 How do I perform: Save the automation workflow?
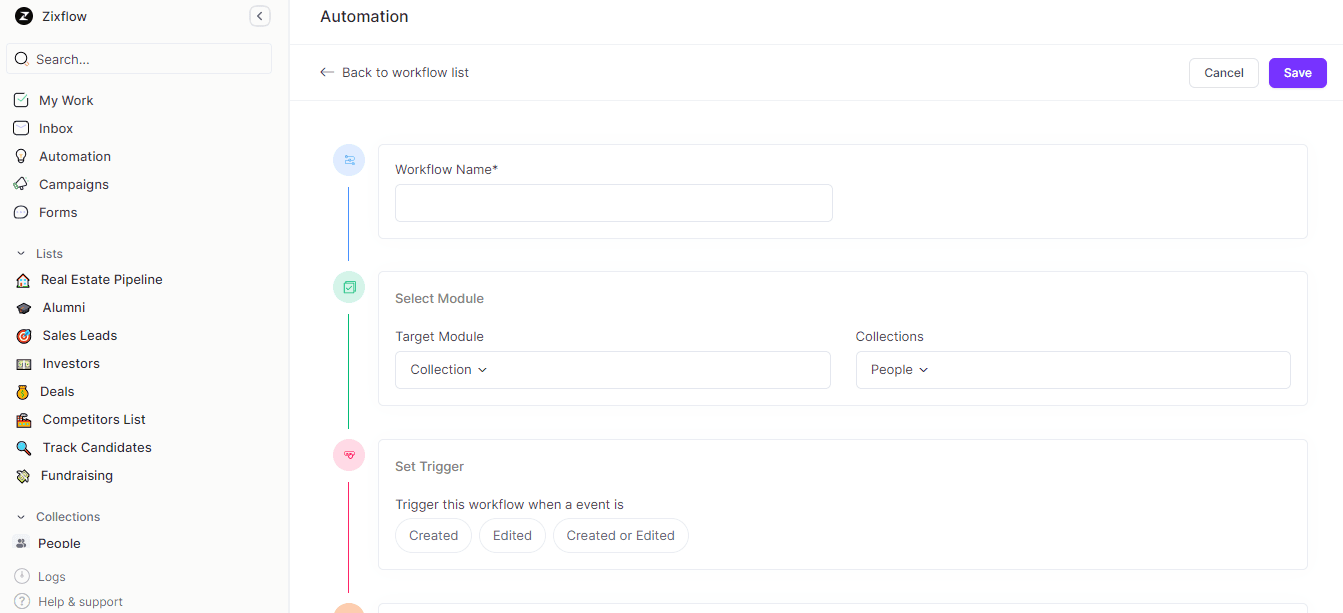coord(1297,72)
